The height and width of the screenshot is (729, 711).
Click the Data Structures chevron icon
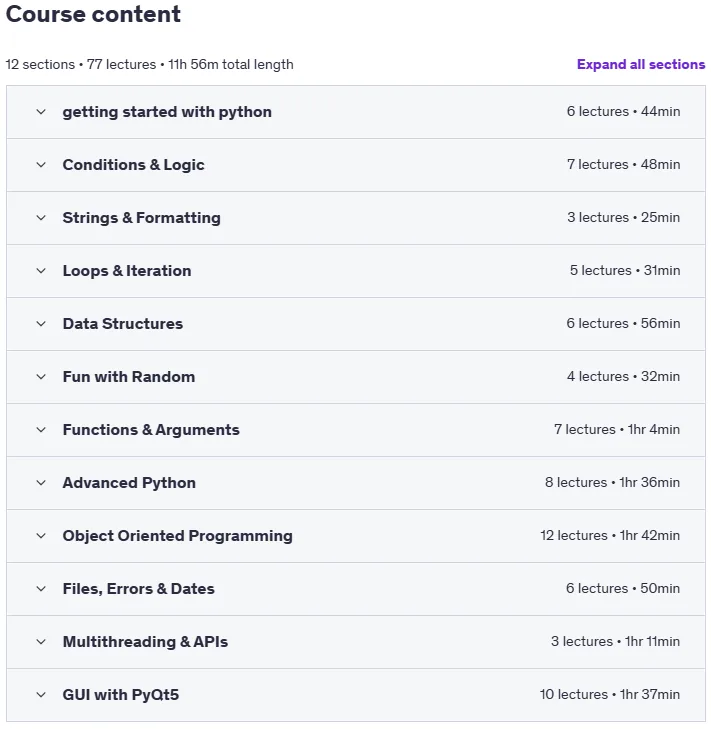click(x=41, y=324)
